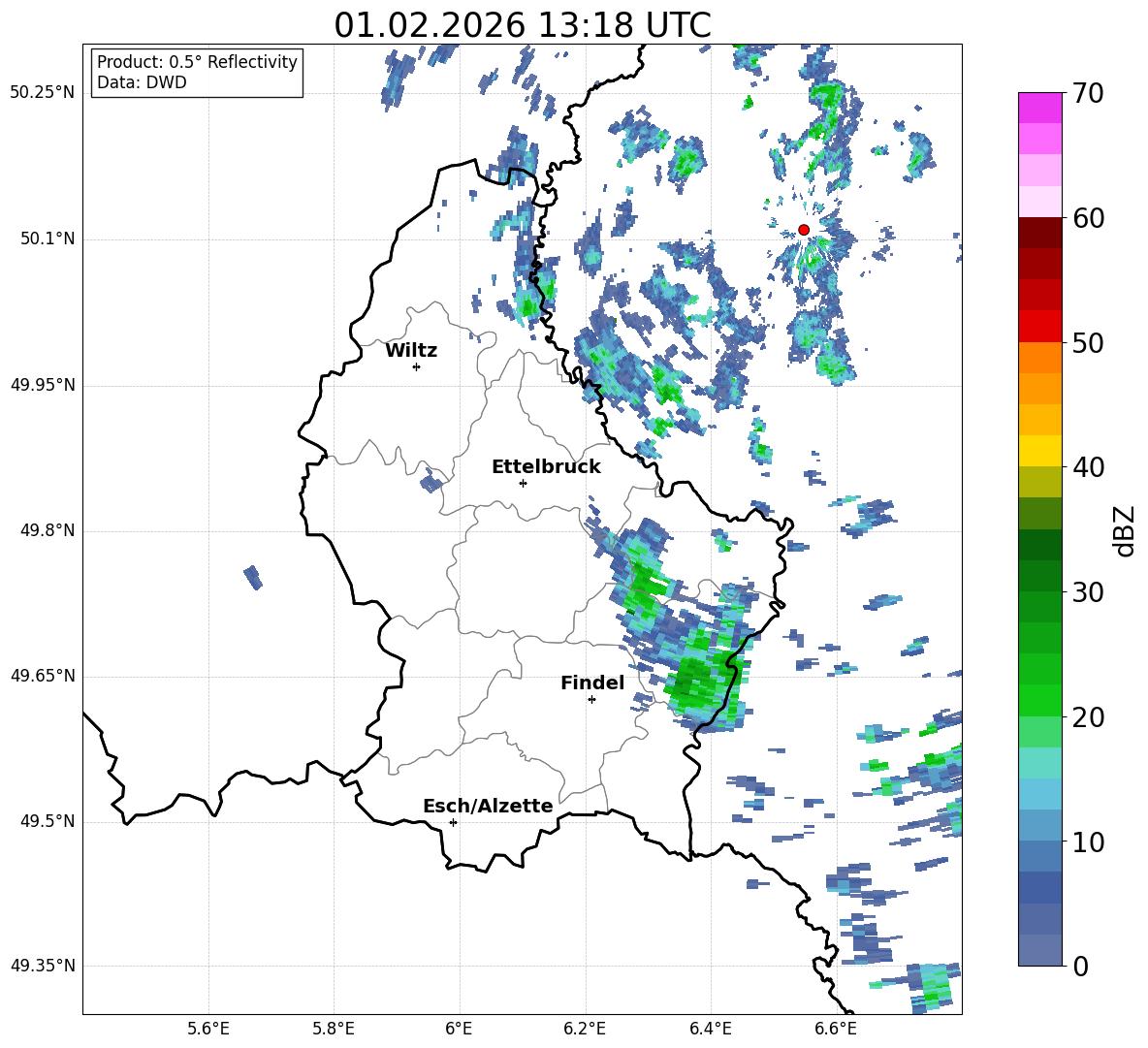This screenshot has width=1148, height=1048.
Task: Click the Wiltz city label
Action: (411, 351)
